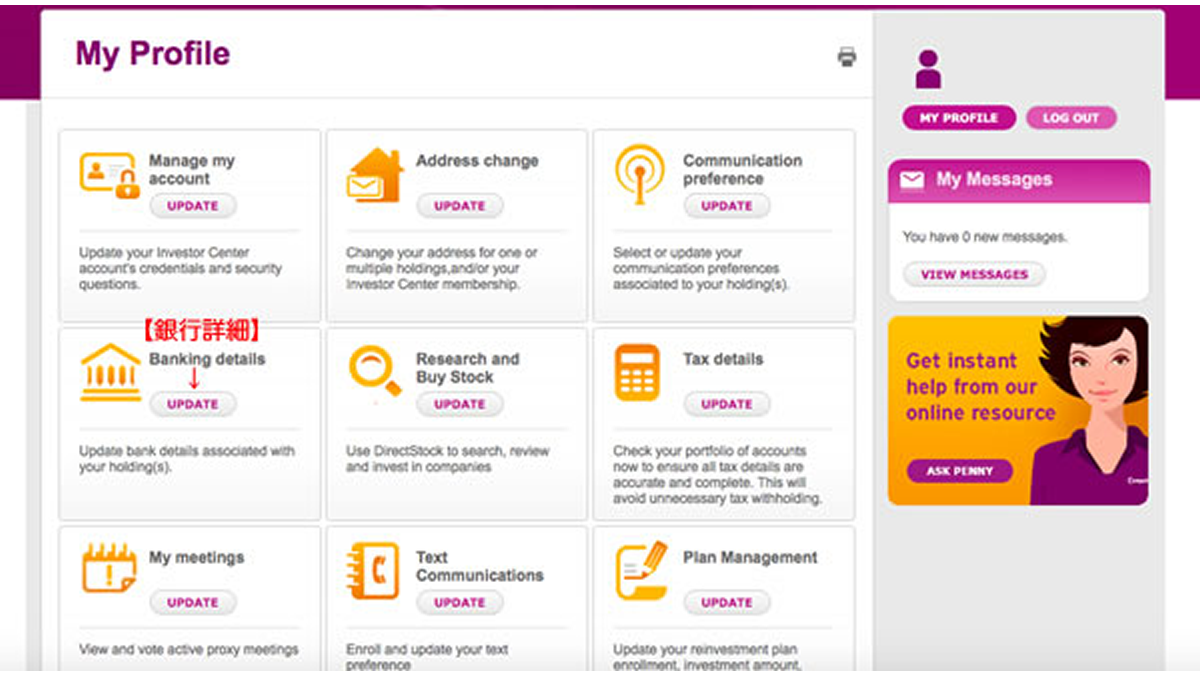Click the My meetings calendar icon
This screenshot has height=675, width=1200.
coord(108,570)
